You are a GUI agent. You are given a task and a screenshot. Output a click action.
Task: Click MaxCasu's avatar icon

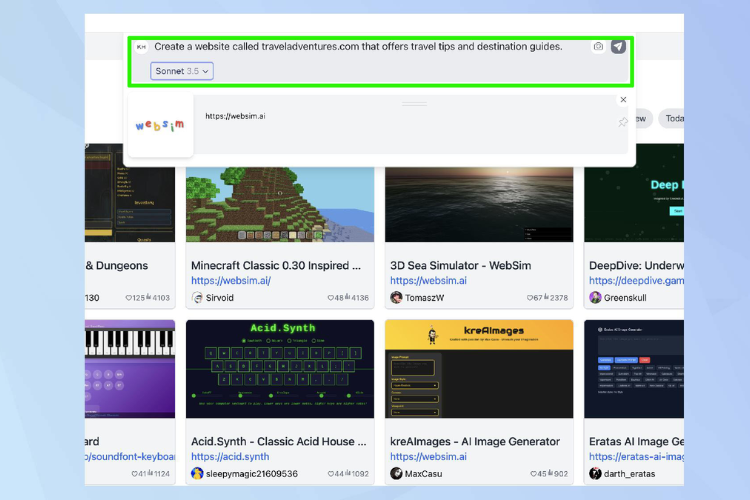coord(396,474)
